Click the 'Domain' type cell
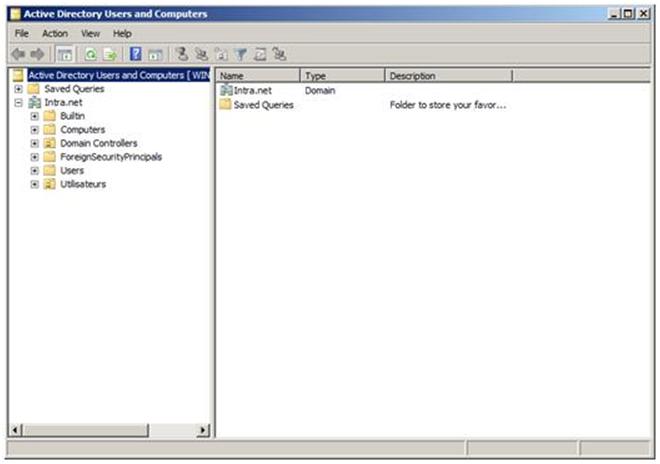Screen dimensions: 660x464 pos(320,91)
